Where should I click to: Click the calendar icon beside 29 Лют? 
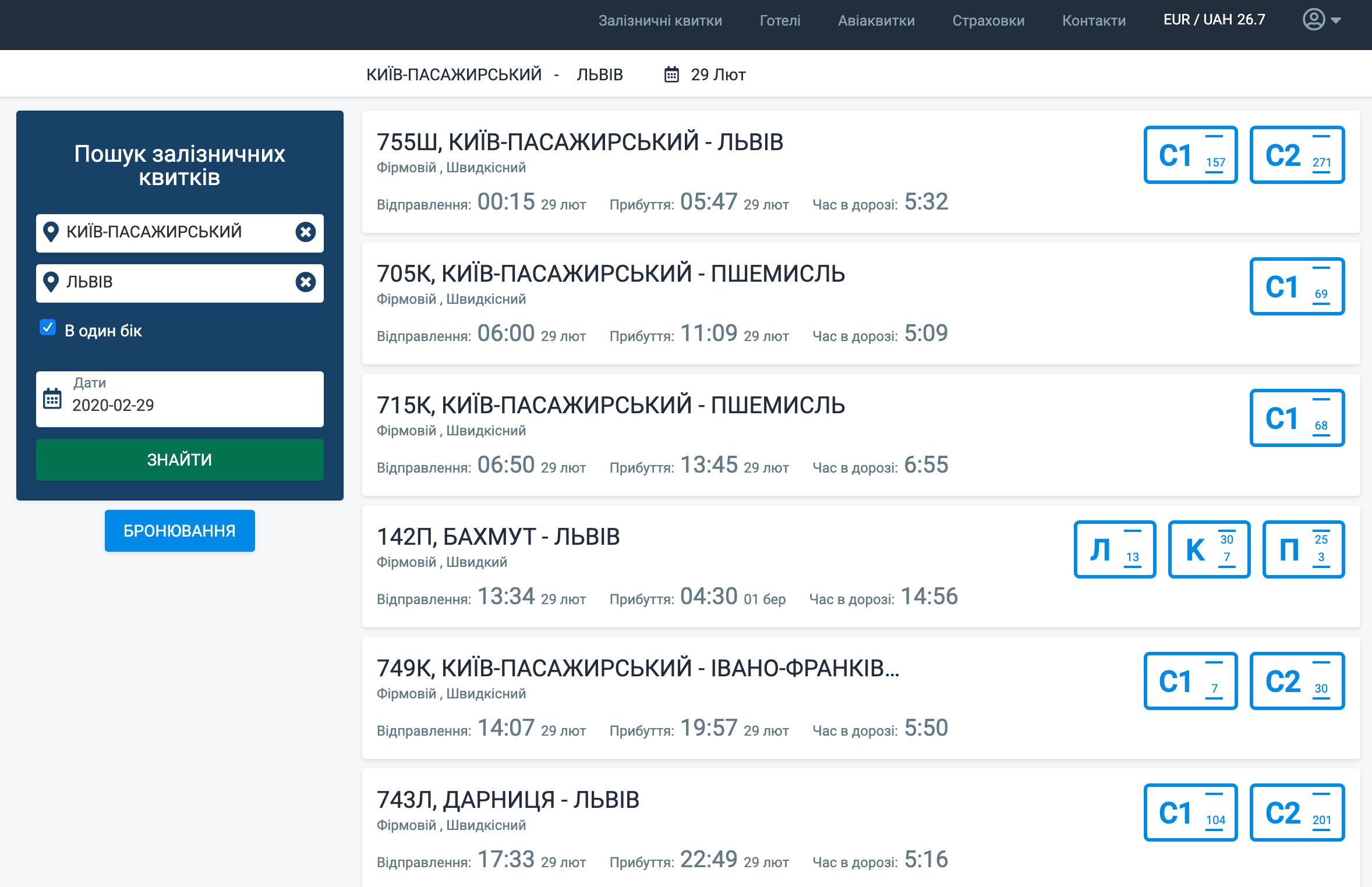(x=671, y=74)
